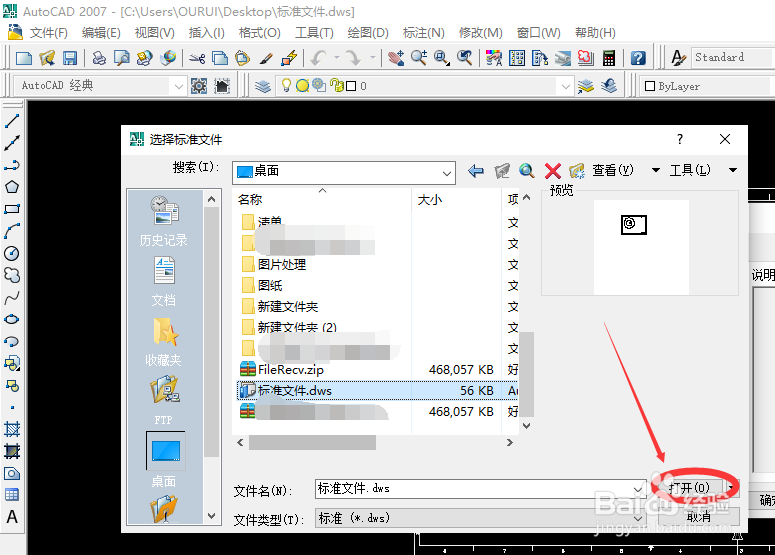Image resolution: width=775 pixels, height=555 pixels.
Task: Select the Rectangle draw tool
Action: click(12, 209)
